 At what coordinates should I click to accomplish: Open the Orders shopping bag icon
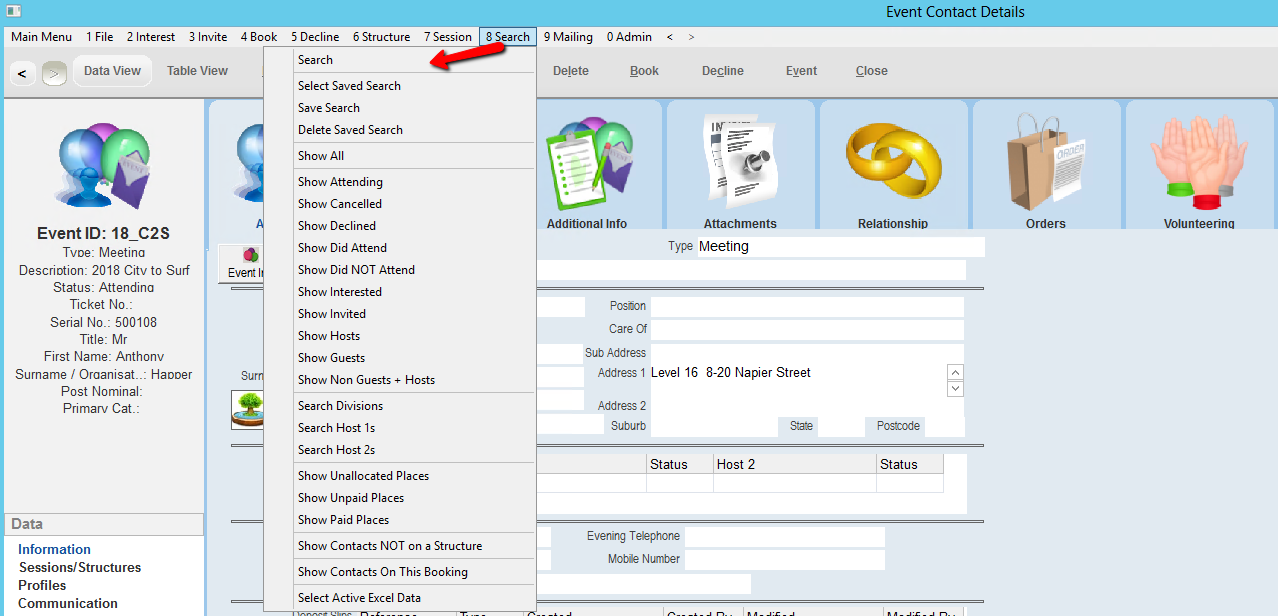click(x=1045, y=160)
